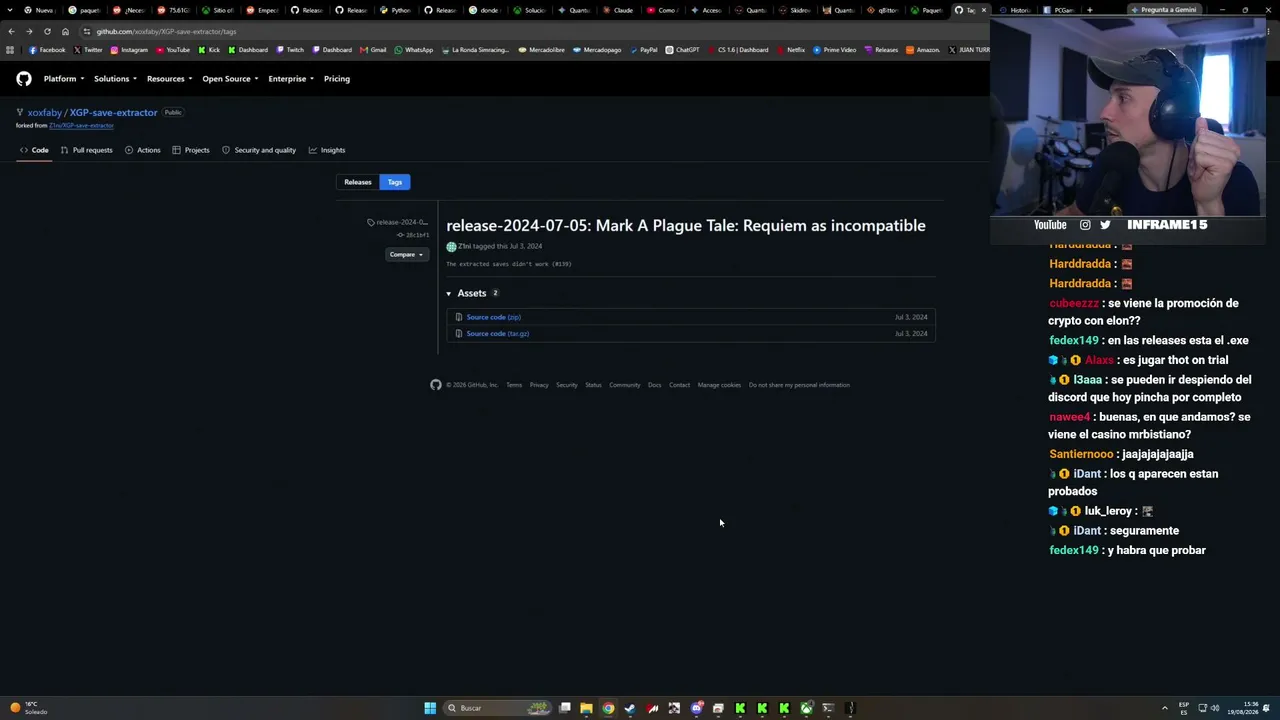Image resolution: width=1280 pixels, height=720 pixels.
Task: Open the Platform dropdown menu
Action: (63, 79)
